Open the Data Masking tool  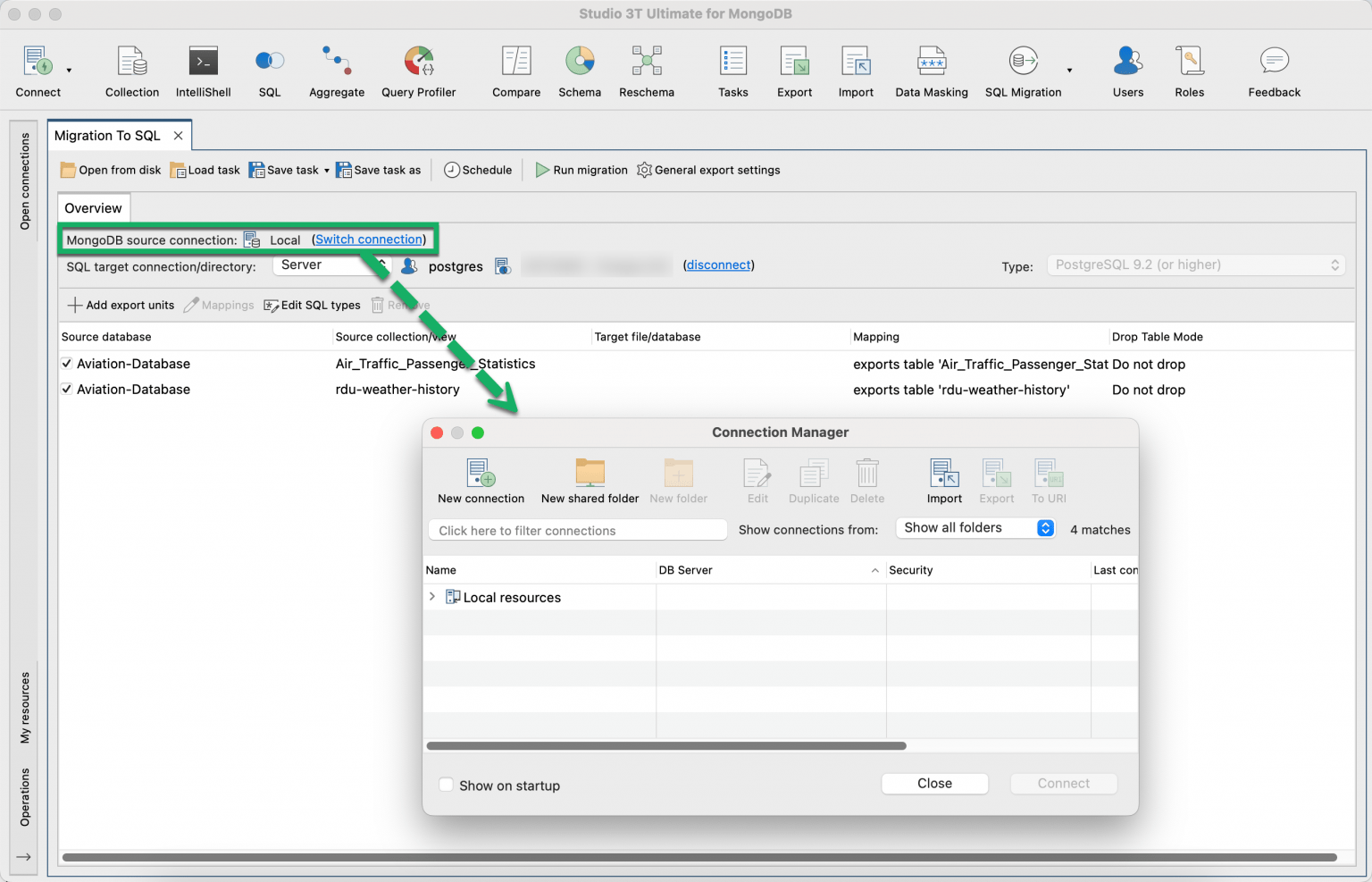[932, 70]
